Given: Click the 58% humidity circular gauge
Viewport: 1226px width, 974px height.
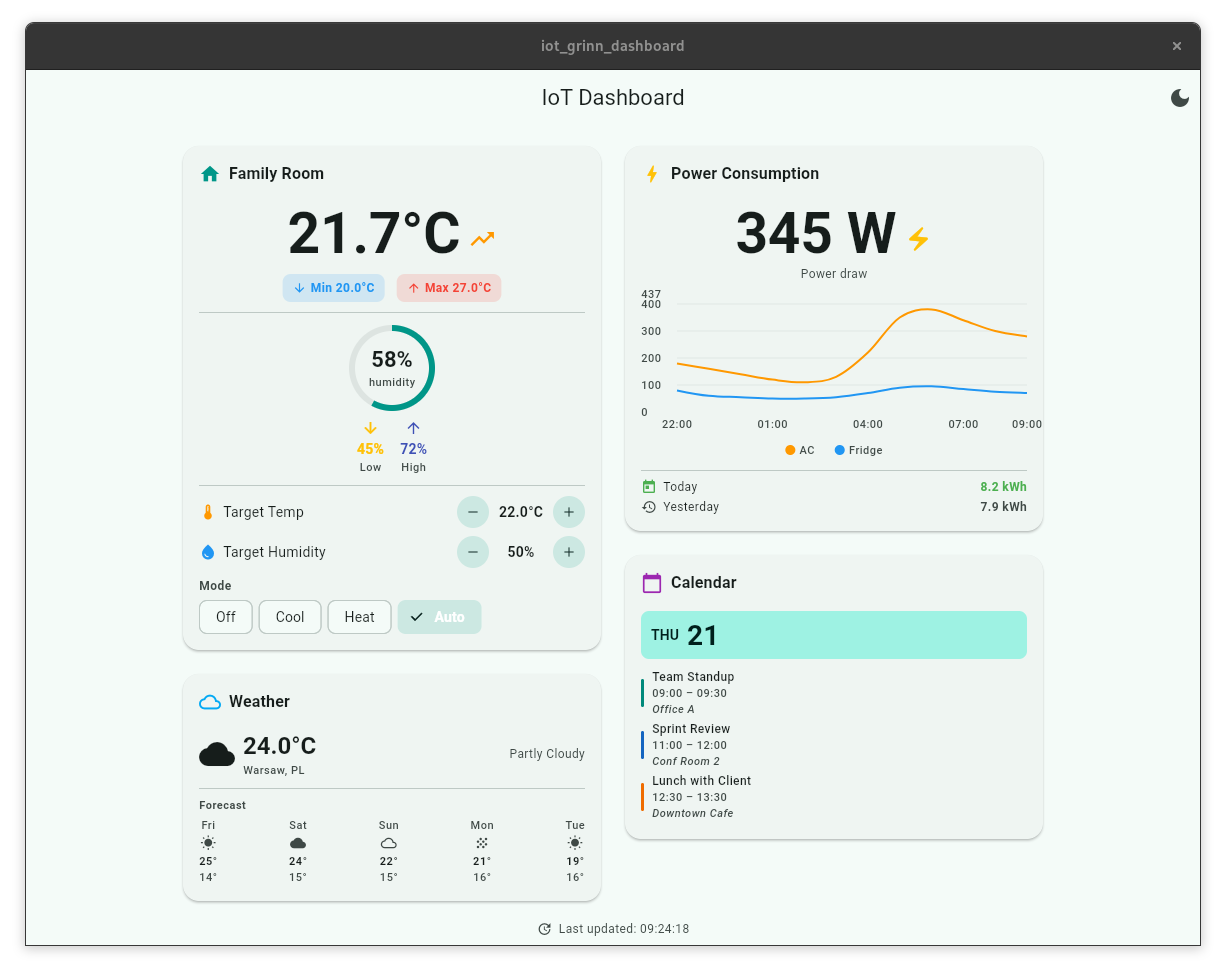Looking at the screenshot, I should coord(392,368).
